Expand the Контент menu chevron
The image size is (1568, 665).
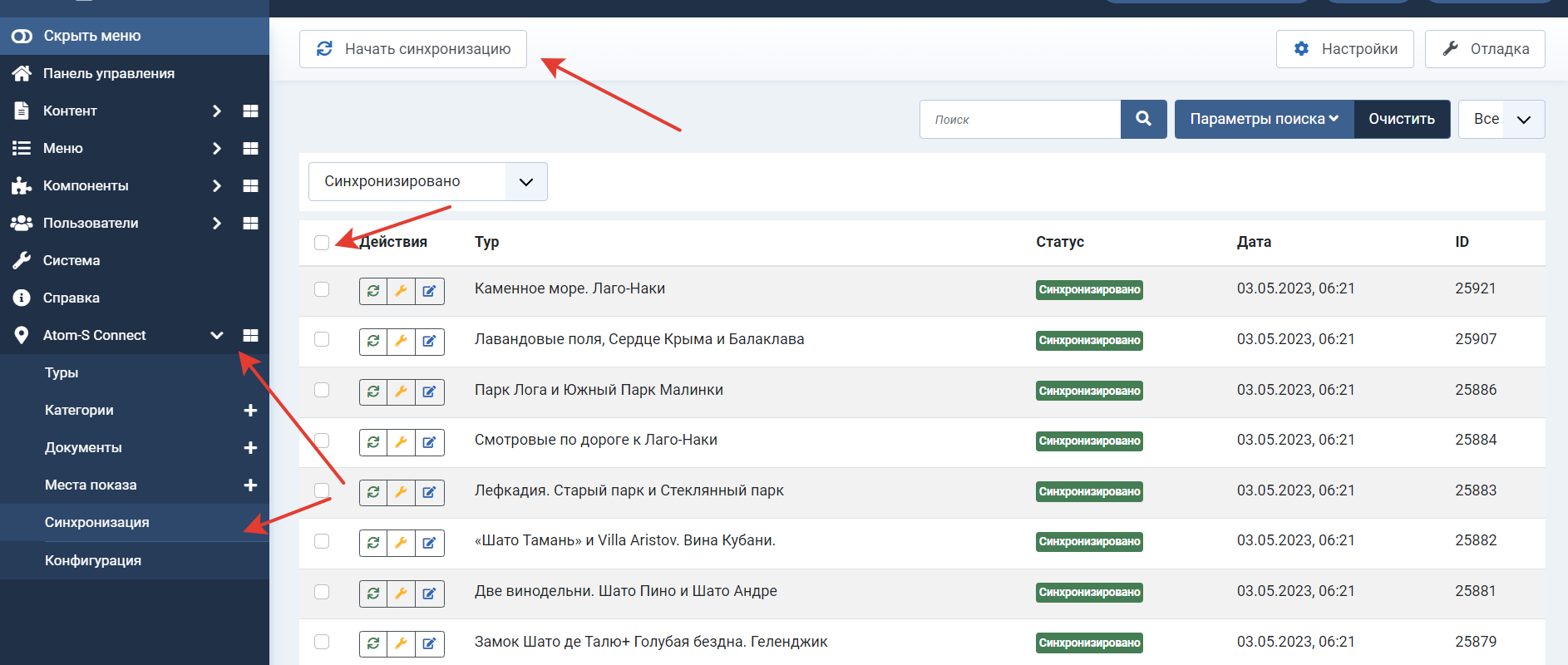click(216, 111)
